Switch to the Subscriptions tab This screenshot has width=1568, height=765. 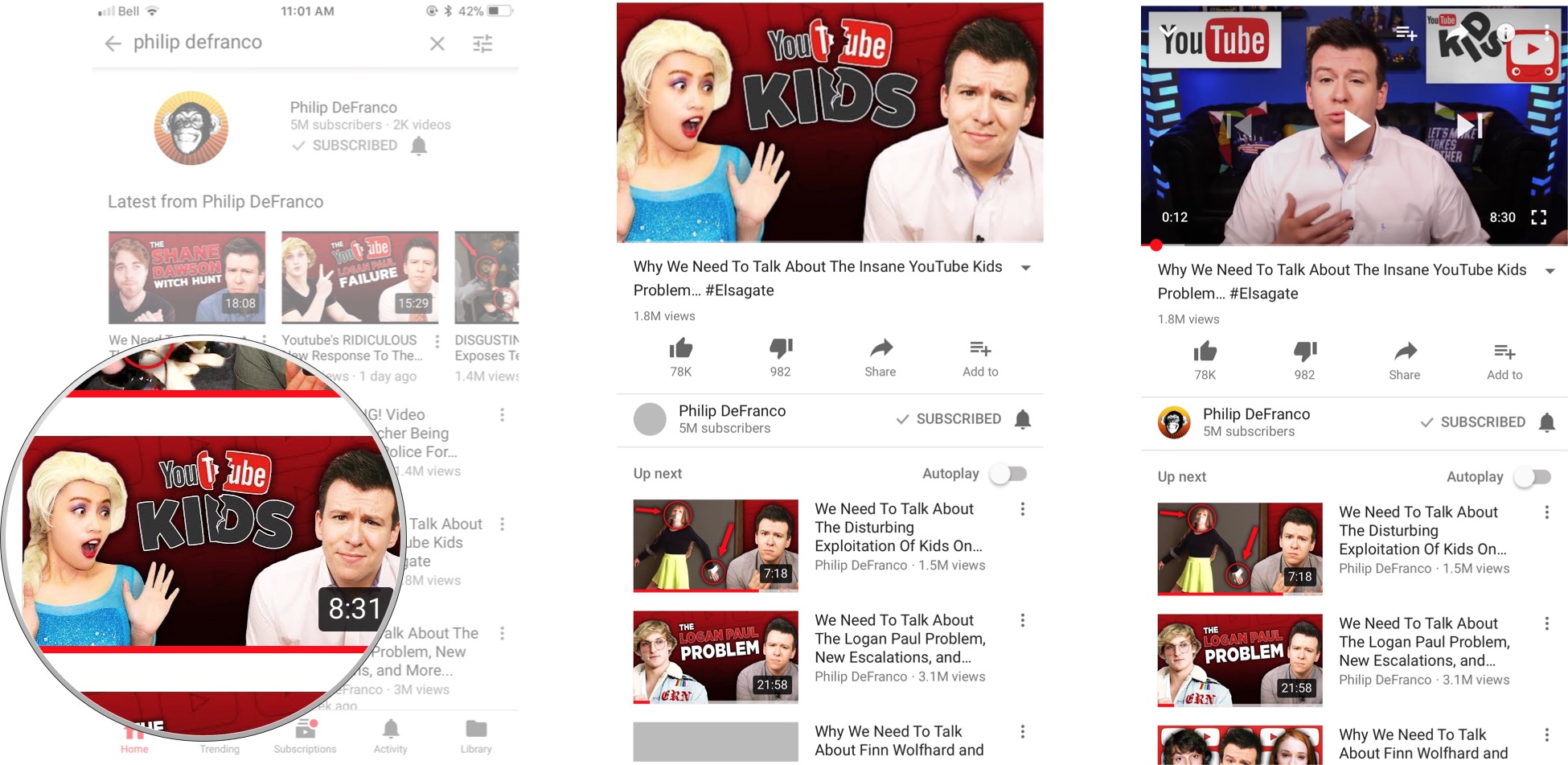[x=305, y=737]
